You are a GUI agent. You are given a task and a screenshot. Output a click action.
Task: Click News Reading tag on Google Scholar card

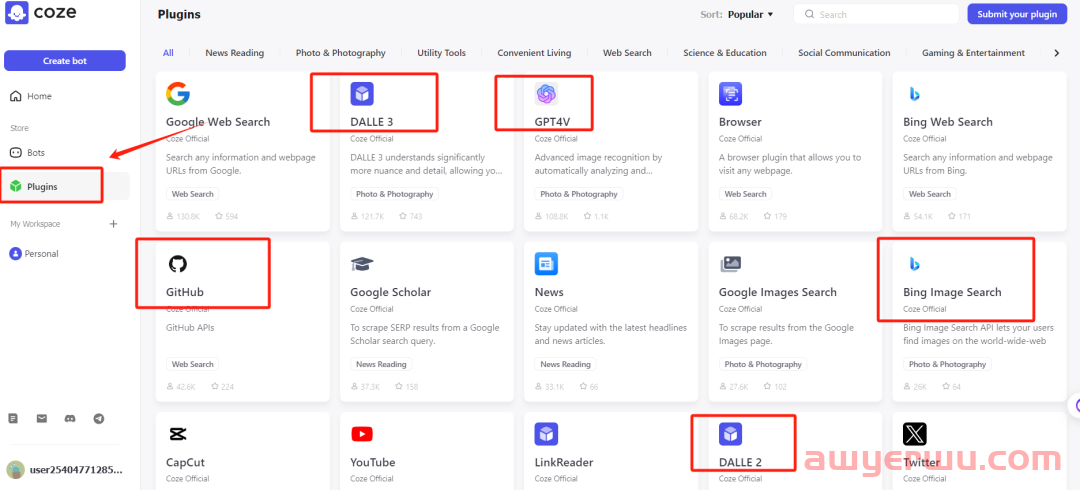click(x=381, y=365)
